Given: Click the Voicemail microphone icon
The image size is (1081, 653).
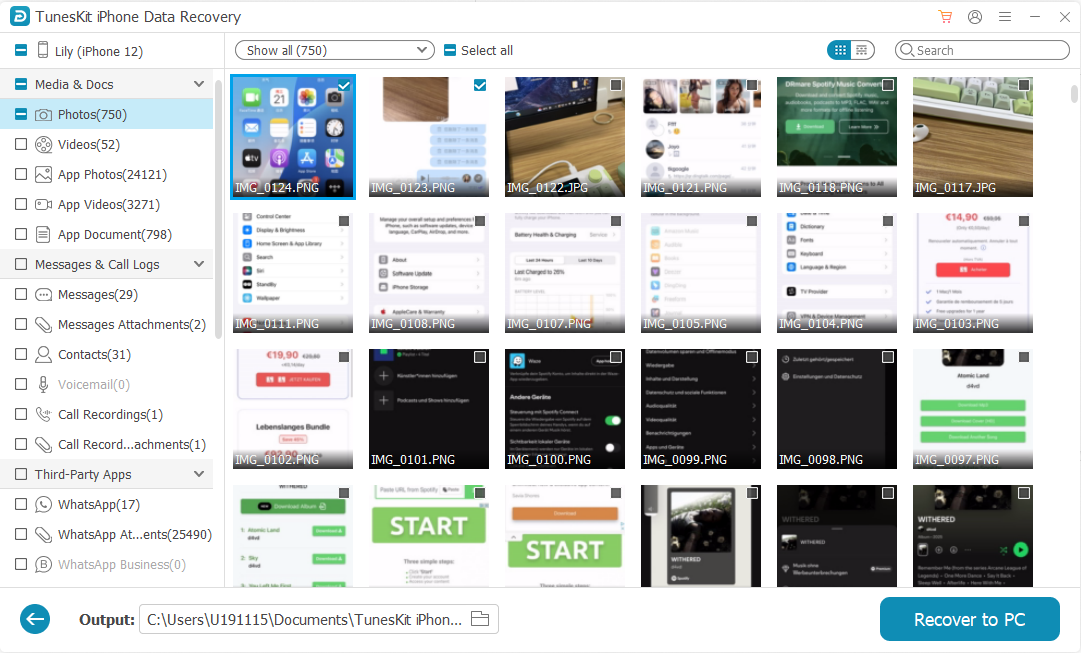Looking at the screenshot, I should point(43,384).
